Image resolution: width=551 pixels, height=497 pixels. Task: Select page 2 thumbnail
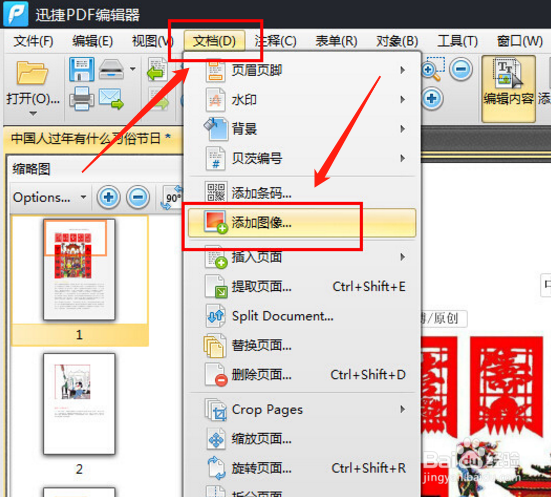pyautogui.click(x=79, y=404)
